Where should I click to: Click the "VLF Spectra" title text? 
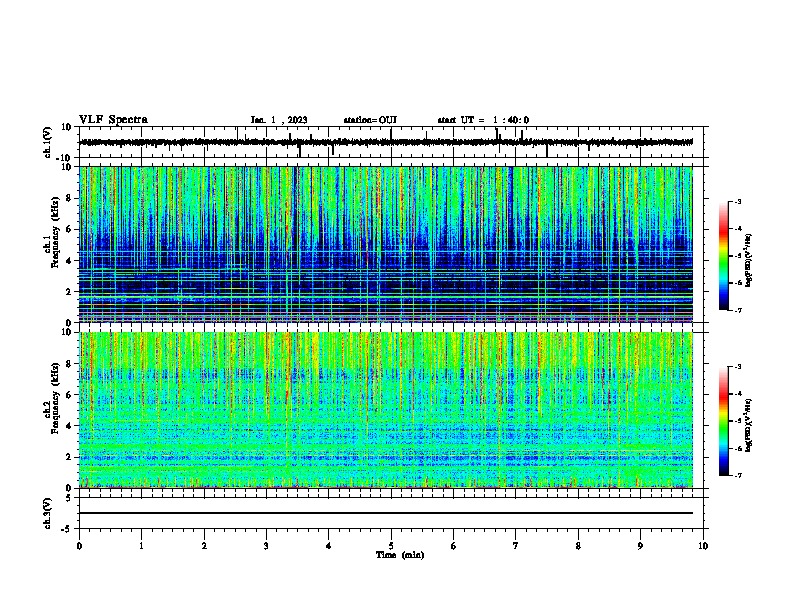coord(113,120)
